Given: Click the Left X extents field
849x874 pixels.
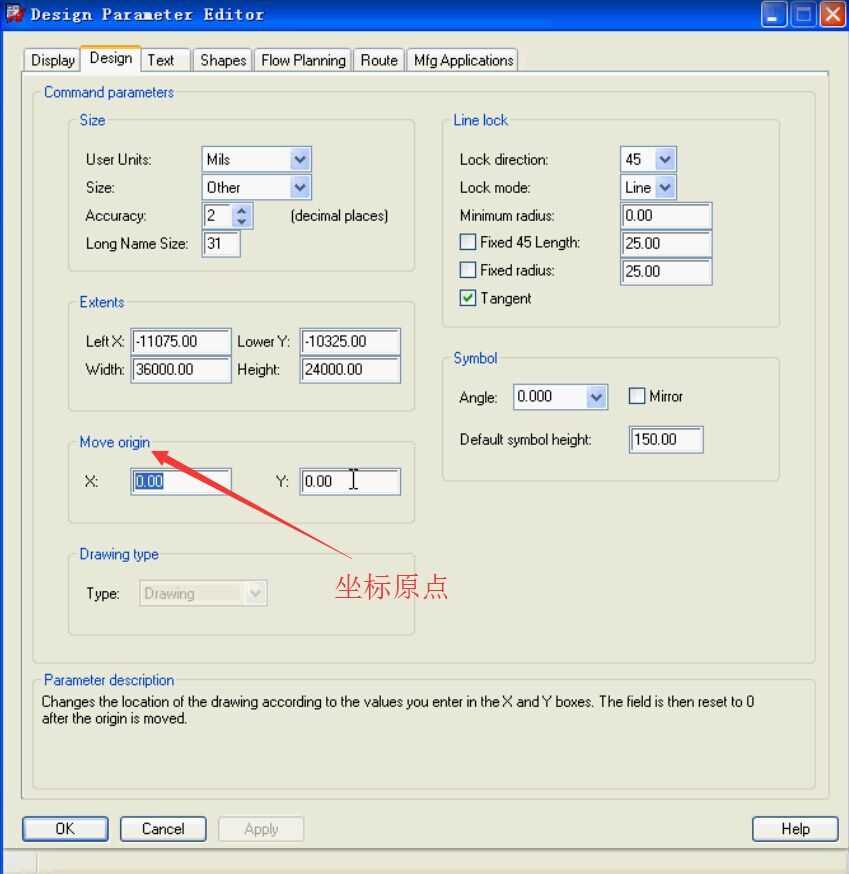Looking at the screenshot, I should coord(181,341).
